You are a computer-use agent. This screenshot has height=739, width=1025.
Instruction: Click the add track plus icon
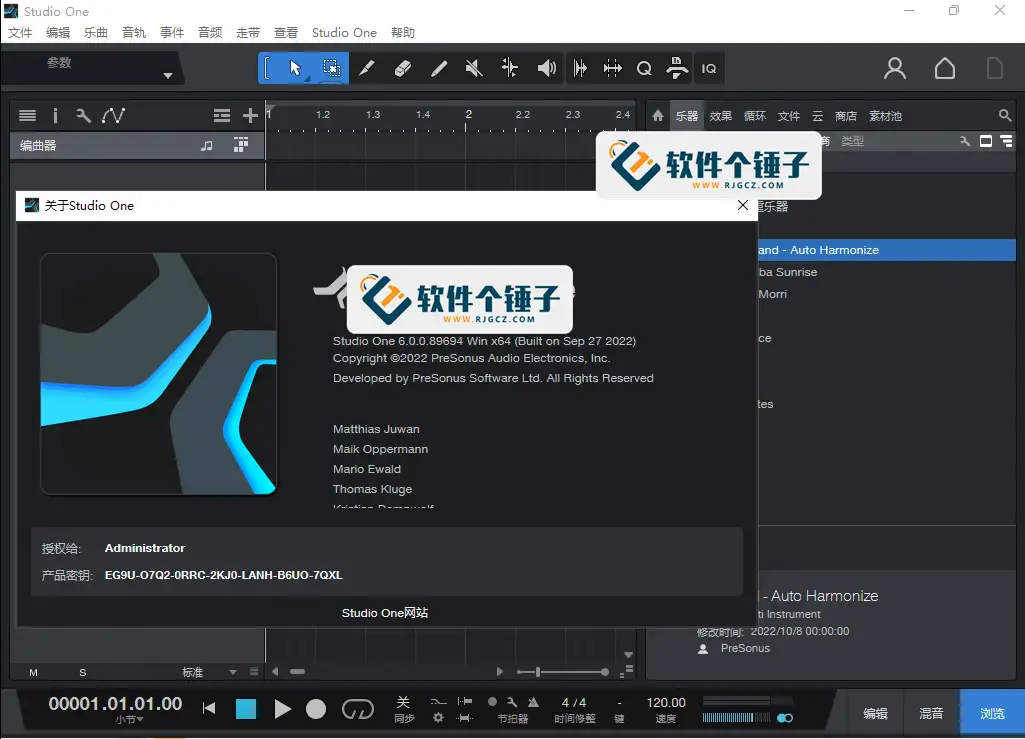250,116
